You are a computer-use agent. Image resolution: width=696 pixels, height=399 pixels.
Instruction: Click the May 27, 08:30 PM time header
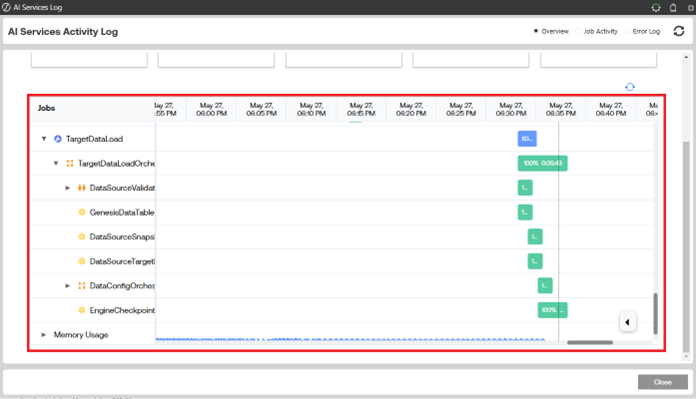click(x=511, y=109)
